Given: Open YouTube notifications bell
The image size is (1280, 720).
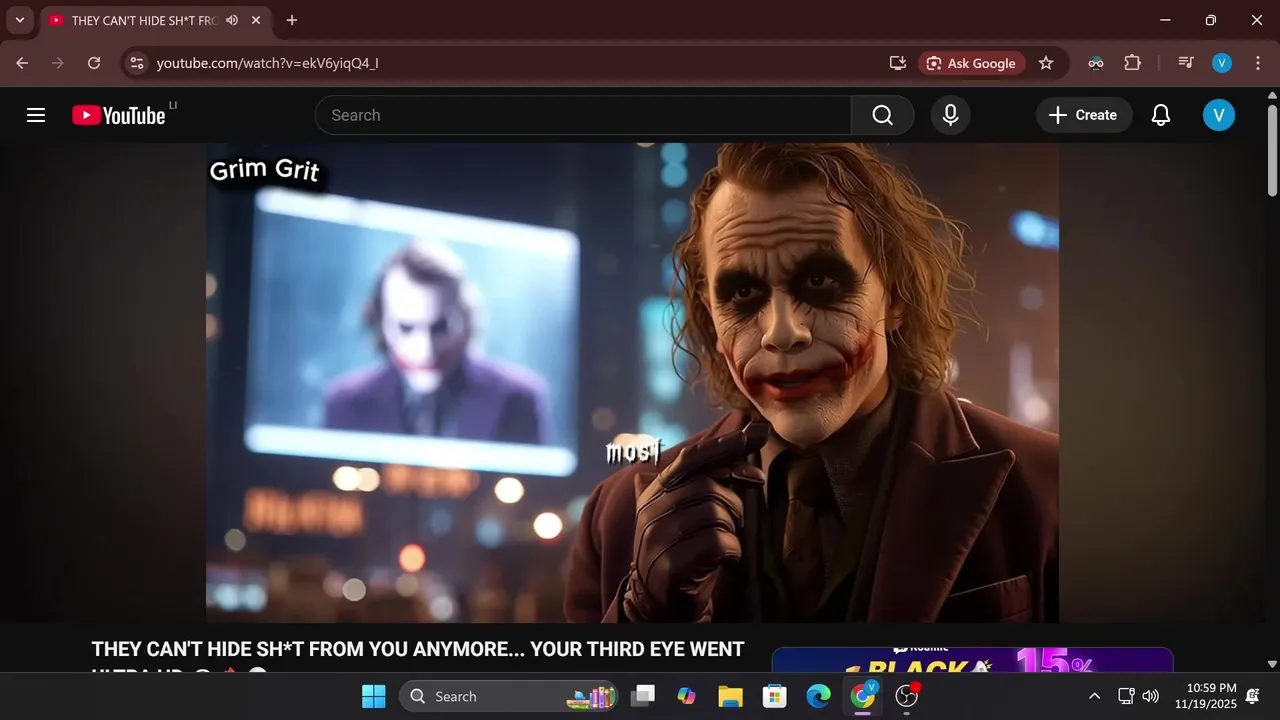Looking at the screenshot, I should 1160,115.
